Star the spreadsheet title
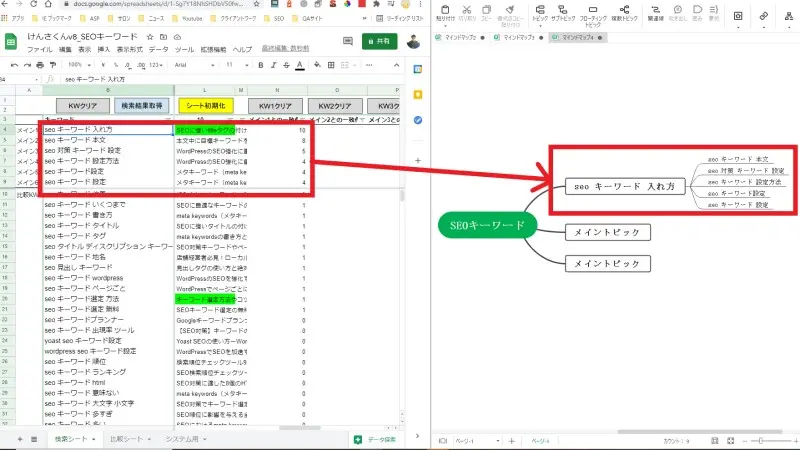This screenshot has width=800, height=450. tap(148, 36)
